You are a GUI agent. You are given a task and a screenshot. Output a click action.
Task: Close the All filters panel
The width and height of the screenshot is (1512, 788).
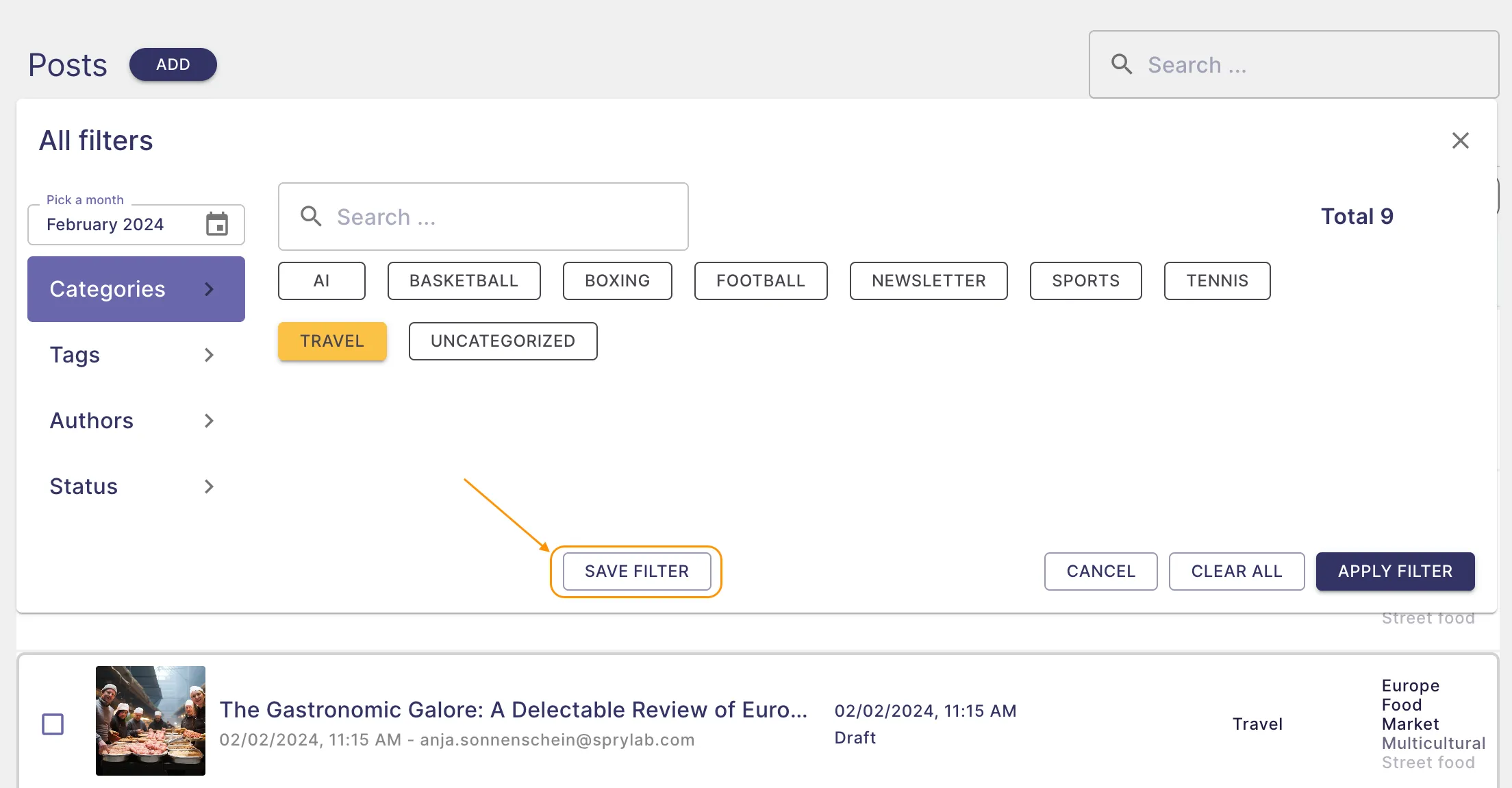[1461, 140]
